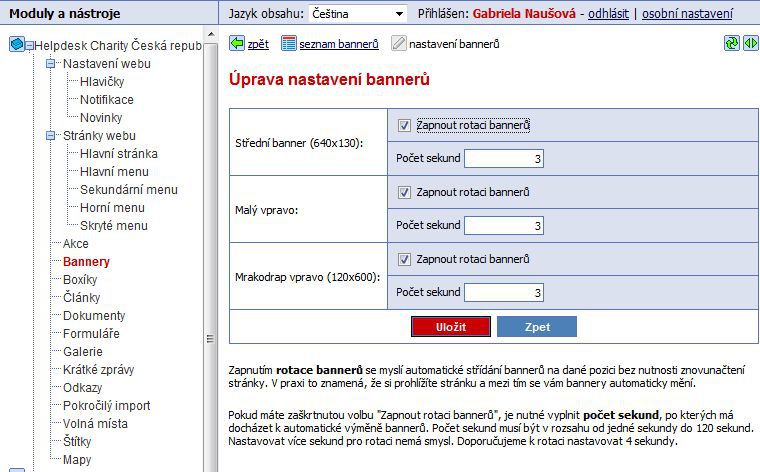The width and height of the screenshot is (760, 472).
Task: Select Galerie module in the tree
Action: (x=82, y=351)
